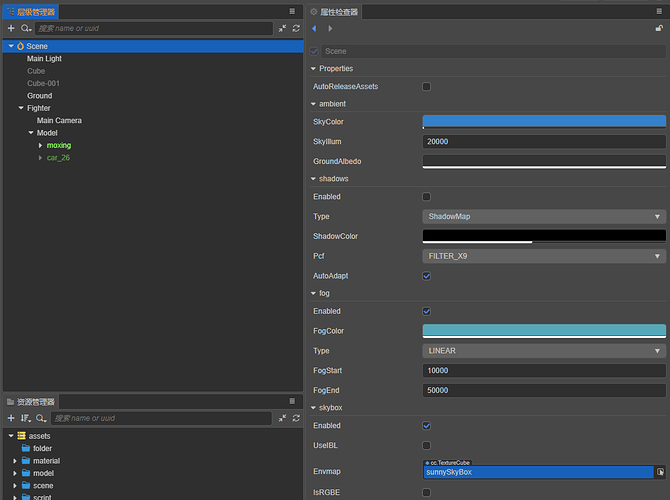Disable skybox with its Enabled checkbox
This screenshot has width=670, height=500.
point(426,426)
